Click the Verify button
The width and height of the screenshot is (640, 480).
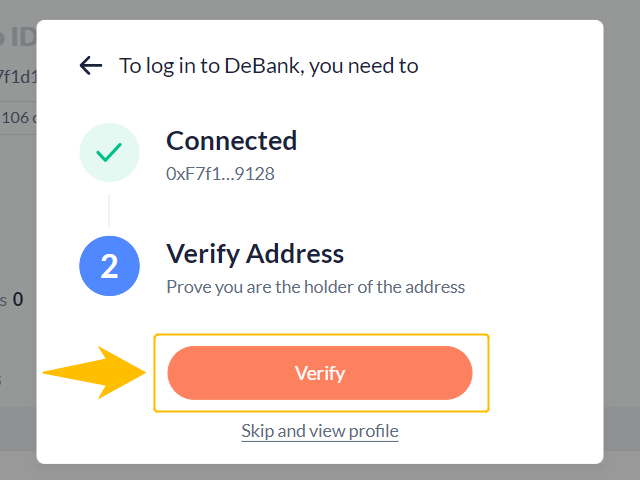(x=320, y=373)
